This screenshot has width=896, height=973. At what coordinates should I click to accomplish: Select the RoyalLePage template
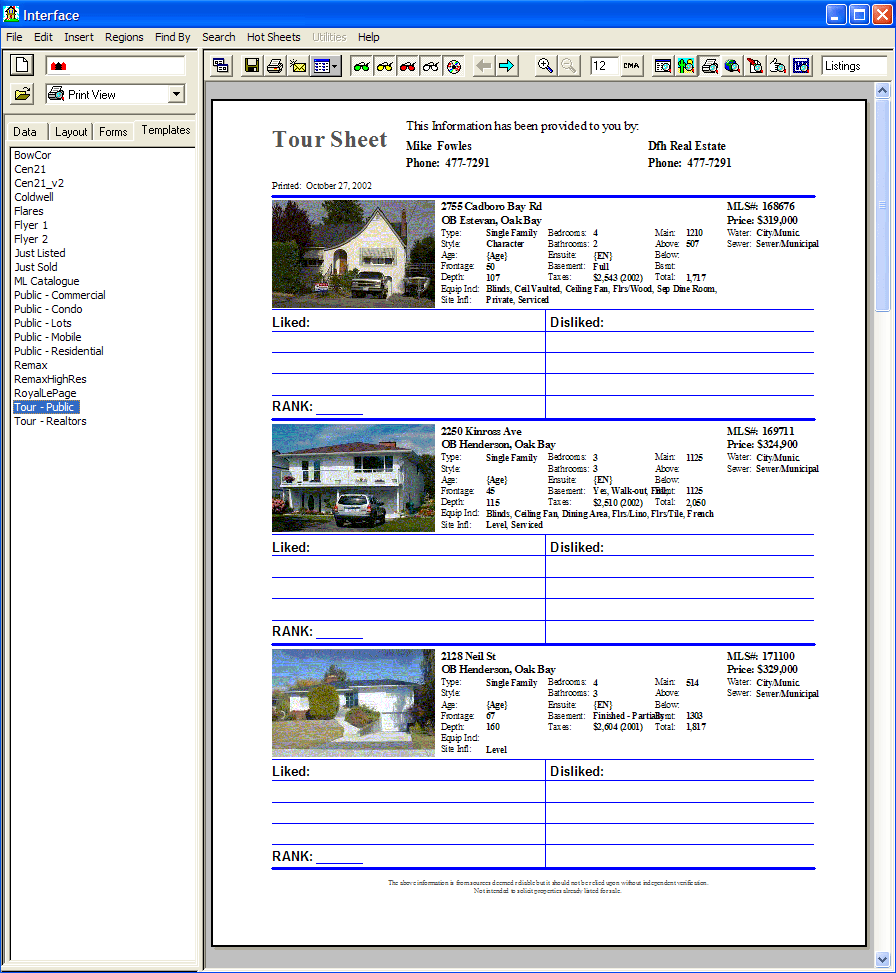pos(45,393)
